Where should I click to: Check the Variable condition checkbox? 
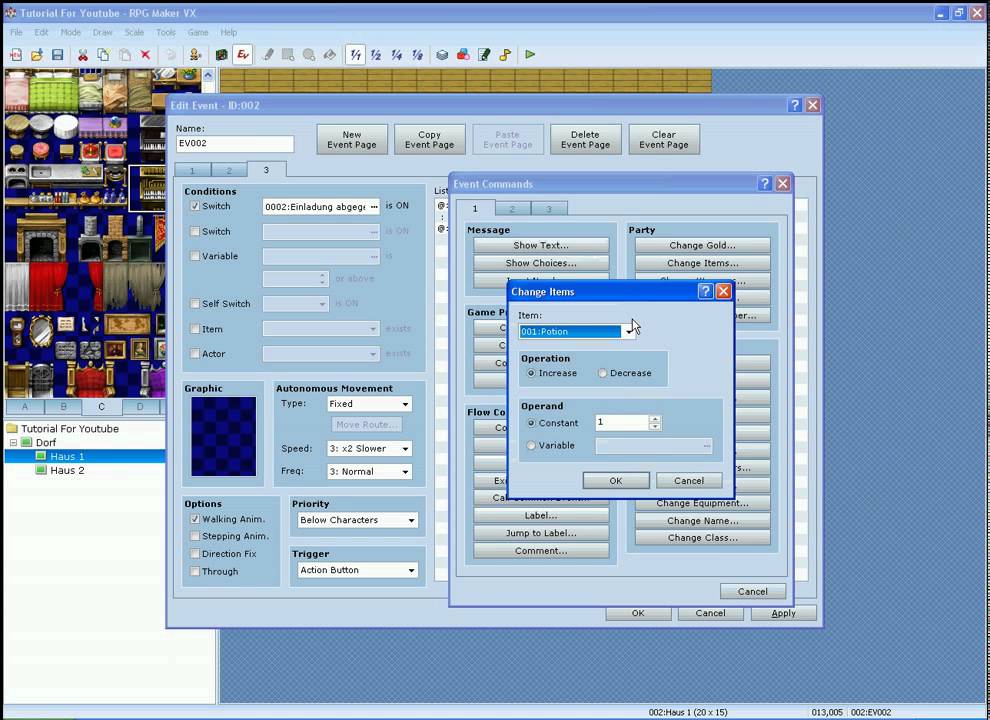195,256
